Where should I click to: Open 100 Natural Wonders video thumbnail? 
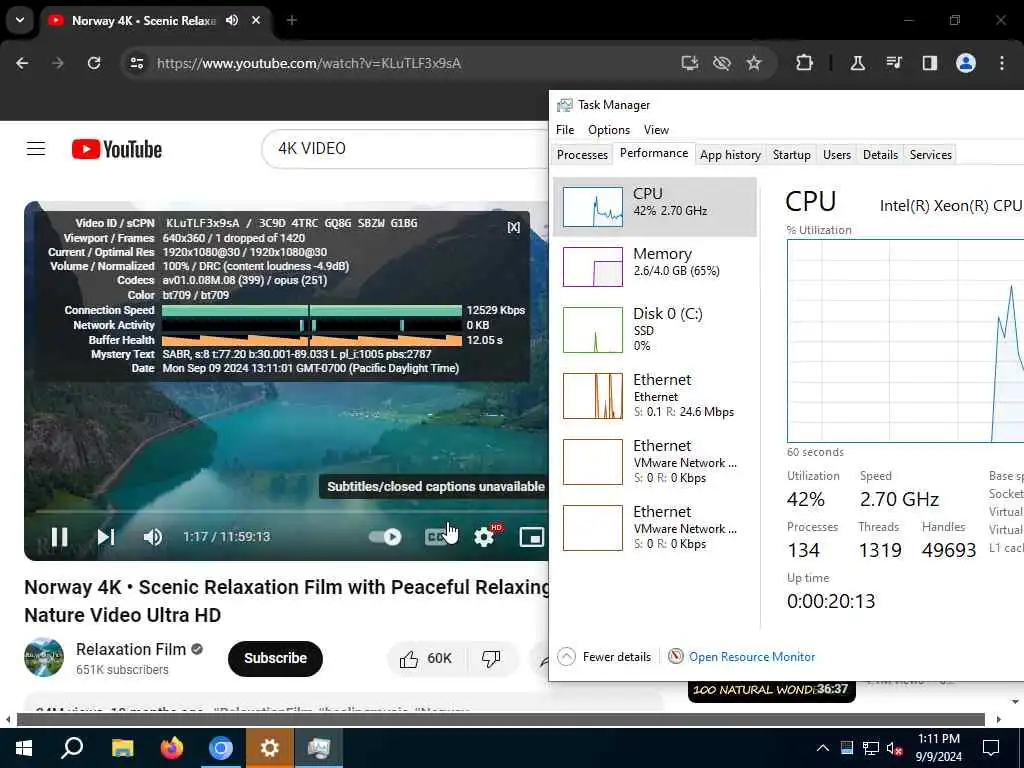(771, 692)
